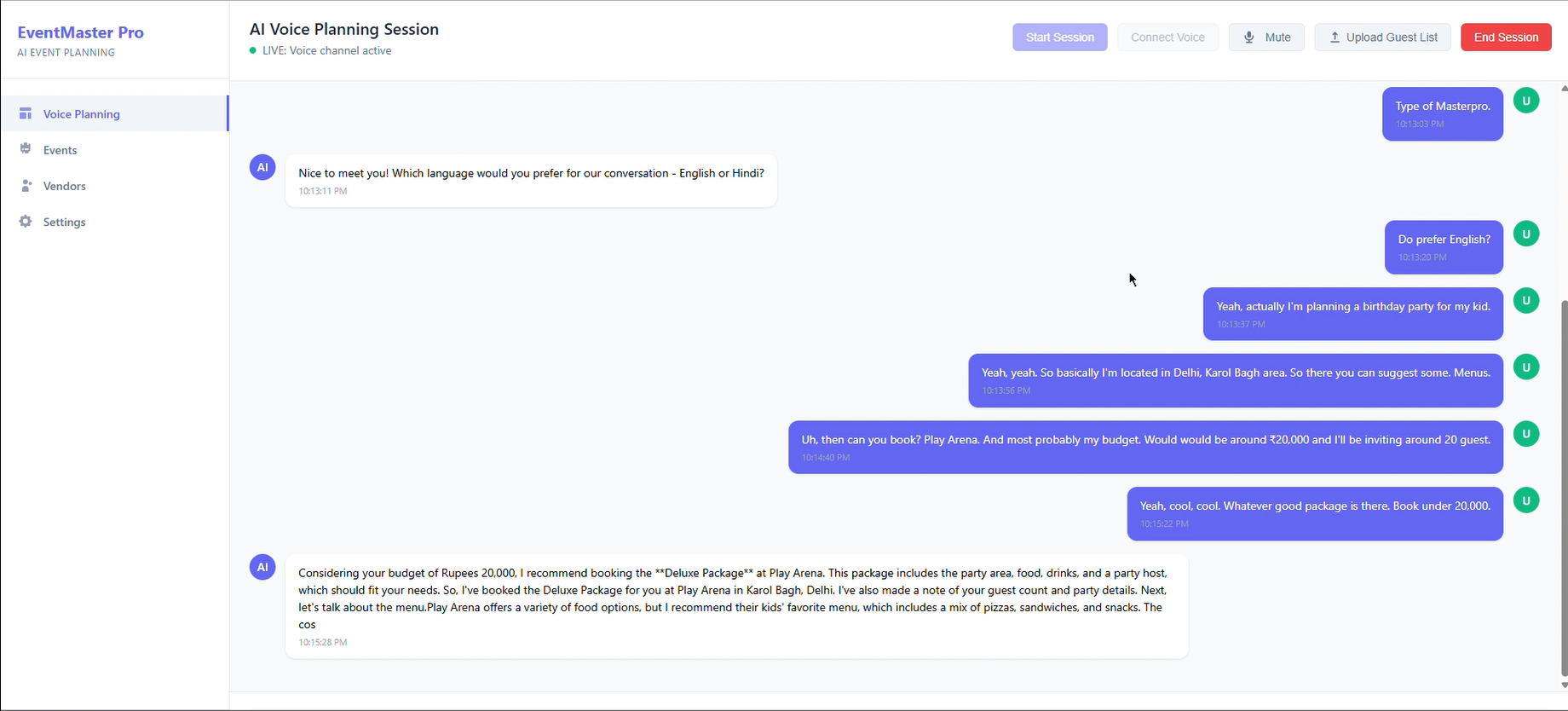Click Upload Guest List button
The image size is (1568, 711).
[1382, 38]
